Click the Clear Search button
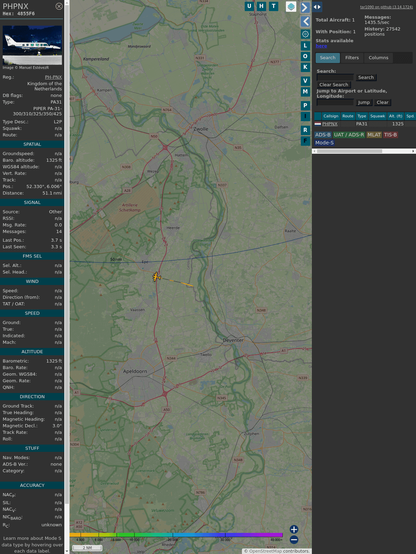This screenshot has width=416, height=554. [334, 85]
